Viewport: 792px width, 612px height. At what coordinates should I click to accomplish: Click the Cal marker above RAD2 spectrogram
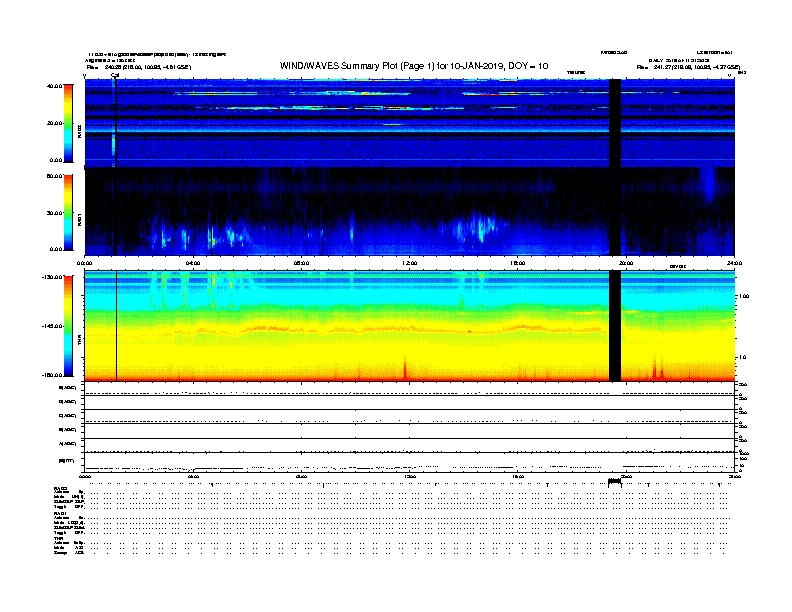click(x=115, y=75)
